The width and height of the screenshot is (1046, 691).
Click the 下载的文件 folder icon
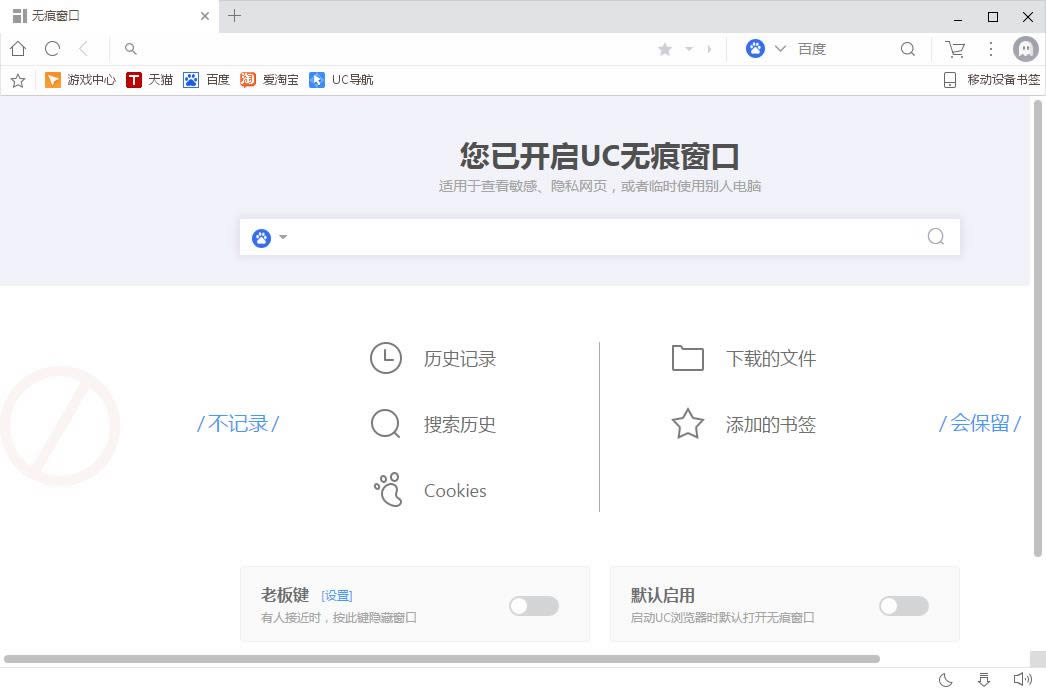click(688, 358)
